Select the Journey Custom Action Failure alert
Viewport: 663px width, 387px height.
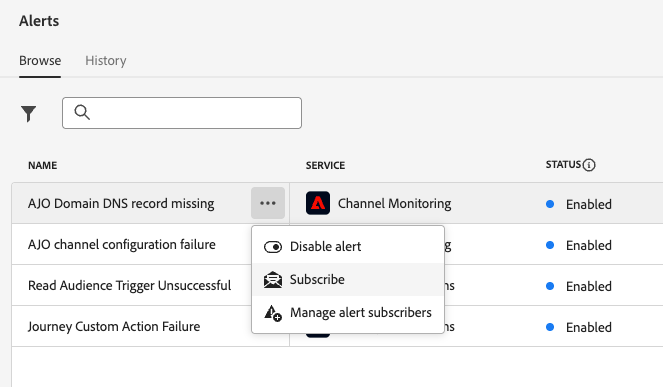(x=114, y=327)
